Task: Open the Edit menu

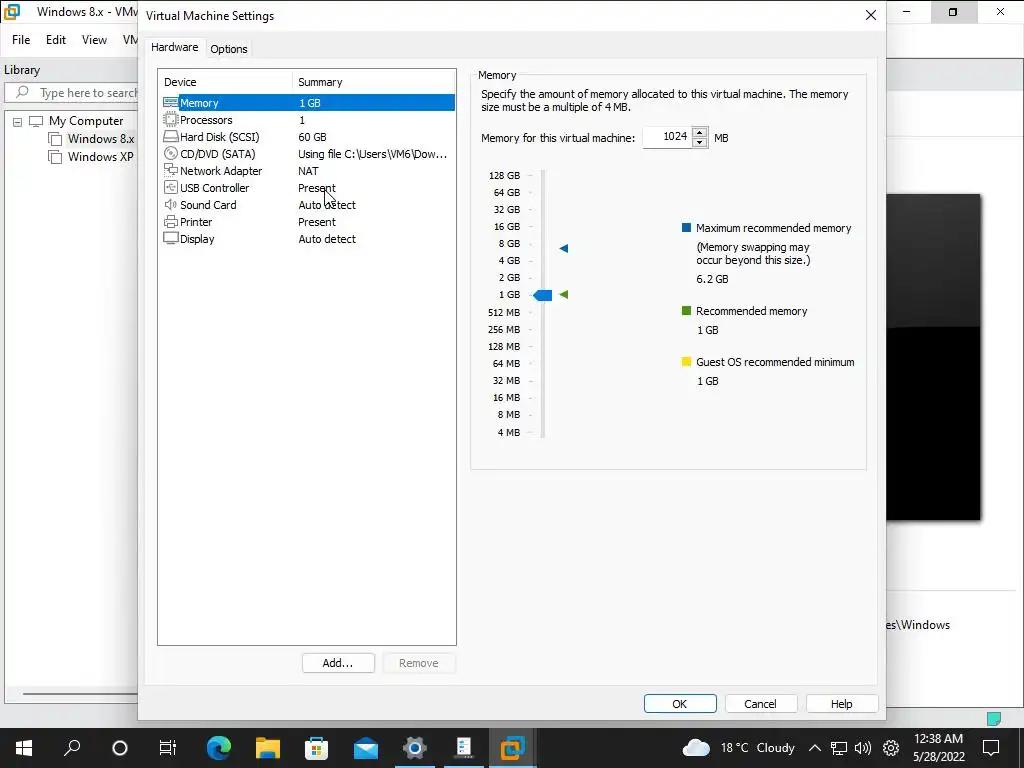Action: [56, 40]
